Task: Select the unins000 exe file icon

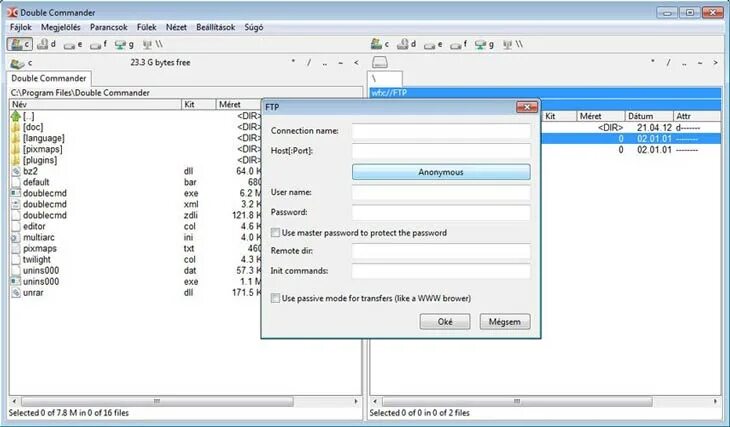Action: [x=16, y=282]
